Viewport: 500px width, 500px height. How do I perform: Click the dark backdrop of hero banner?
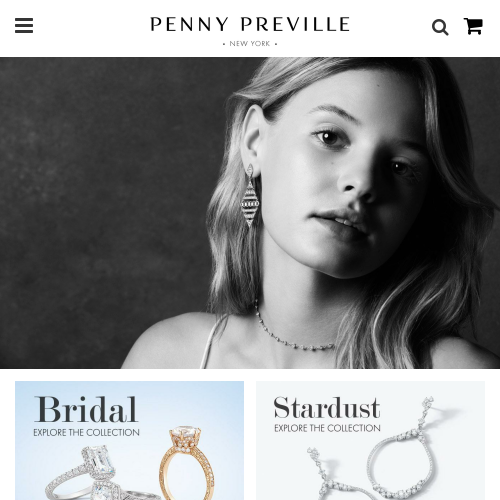100,200
